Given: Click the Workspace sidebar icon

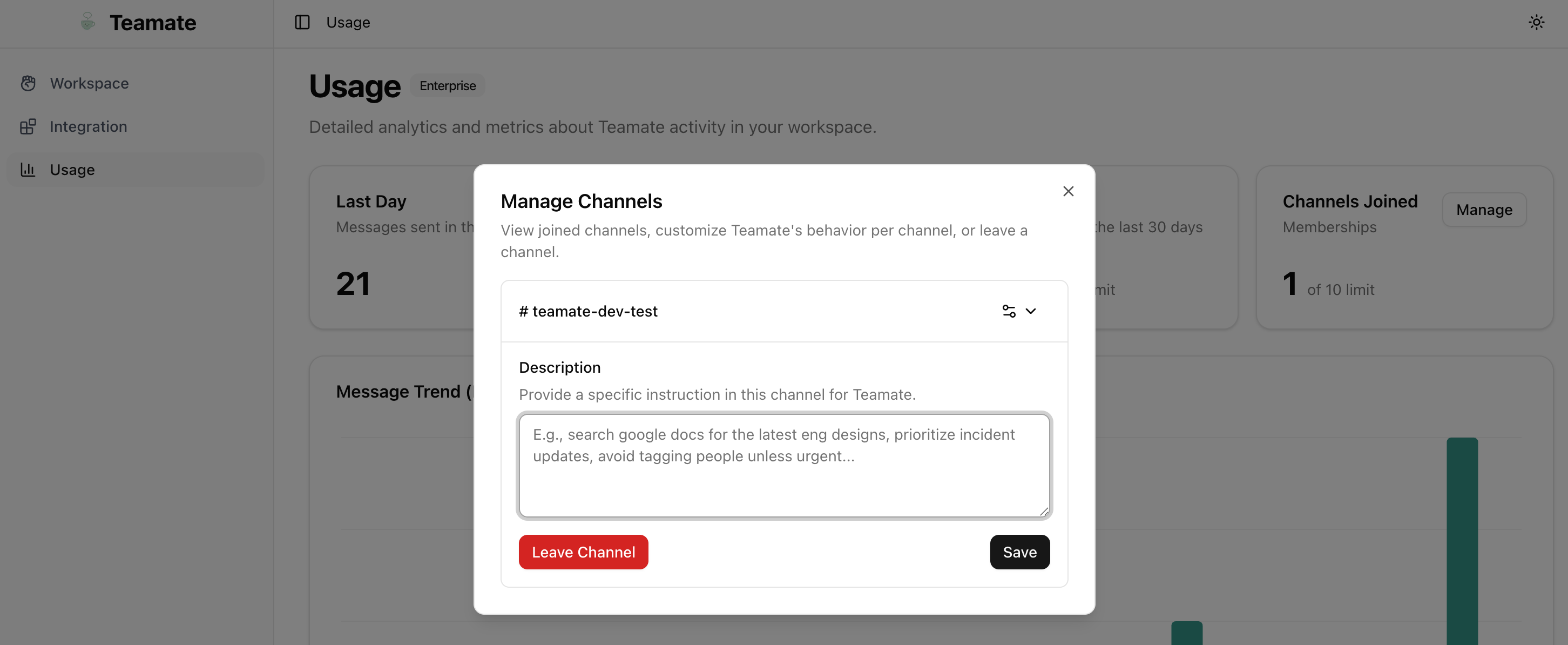Looking at the screenshot, I should click(28, 83).
